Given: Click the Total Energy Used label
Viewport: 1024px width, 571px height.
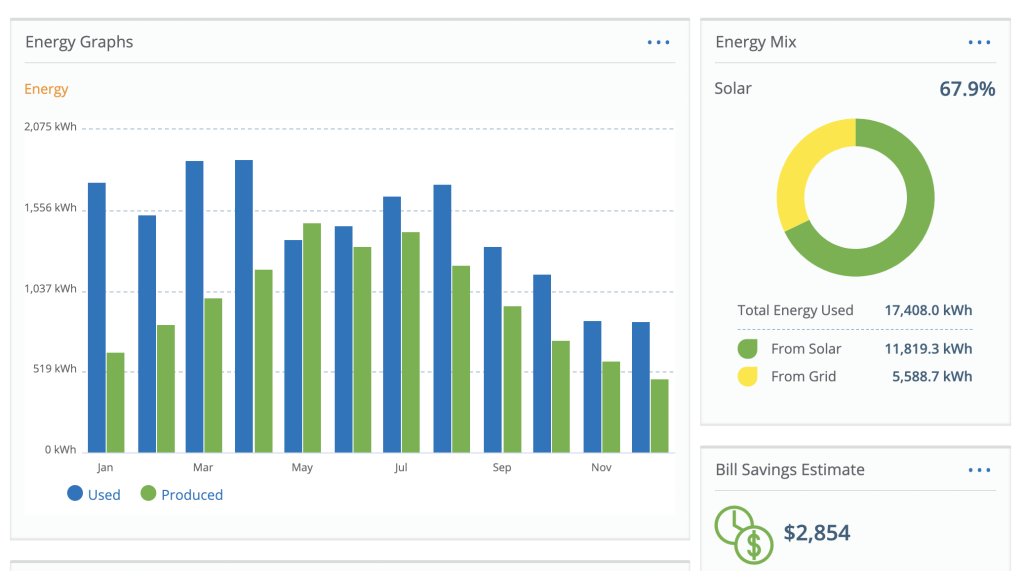Looking at the screenshot, I should tap(795, 310).
